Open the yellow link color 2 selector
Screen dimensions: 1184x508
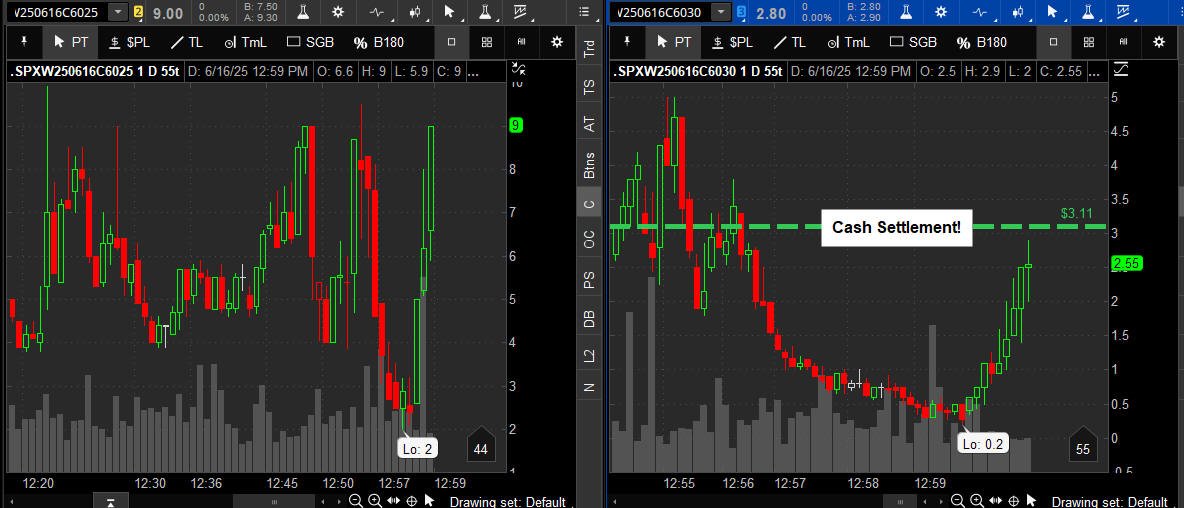139,13
